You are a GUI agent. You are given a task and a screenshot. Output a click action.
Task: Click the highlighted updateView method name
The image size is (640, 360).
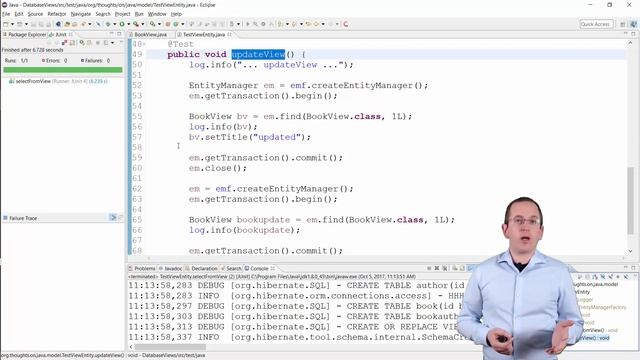[258, 54]
